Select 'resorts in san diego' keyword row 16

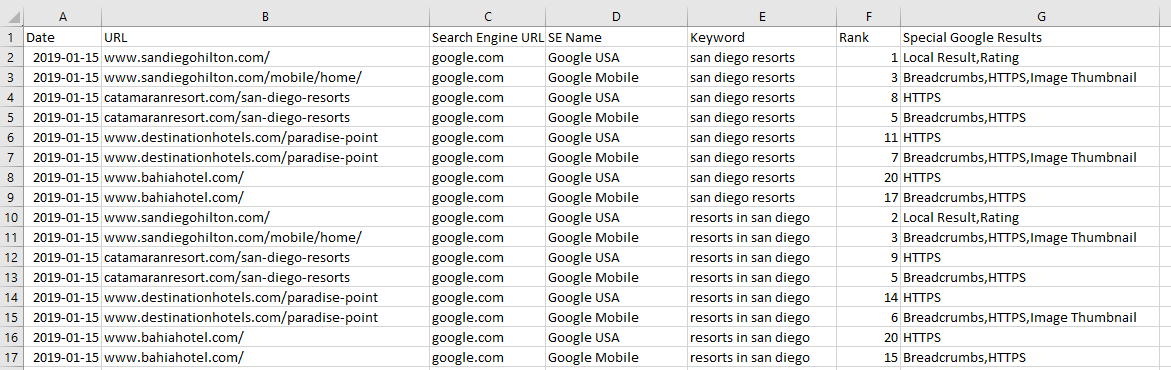click(x=762, y=337)
